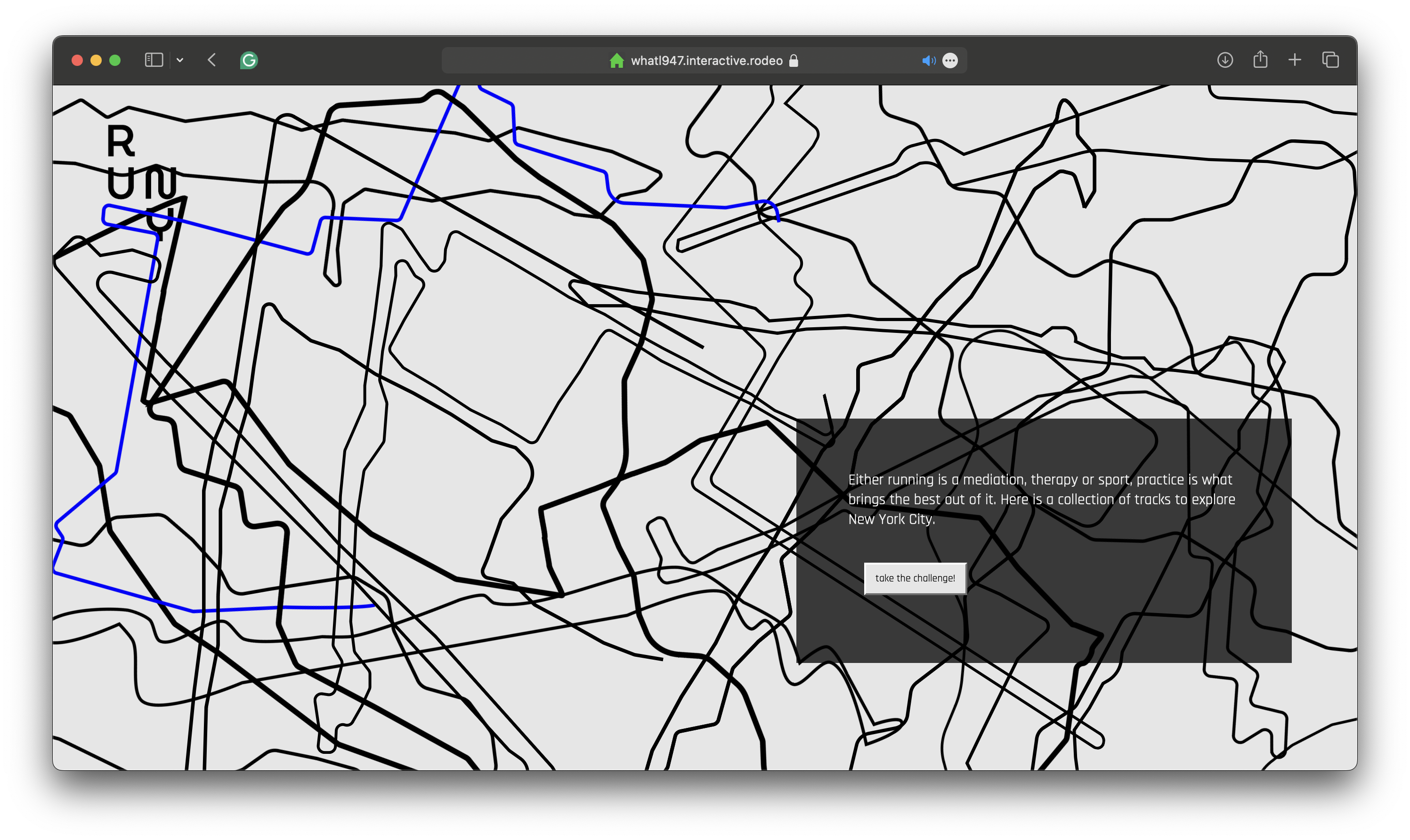This screenshot has width=1410, height=840.
Task: Click the 'take the challenge!' button
Action: (915, 578)
